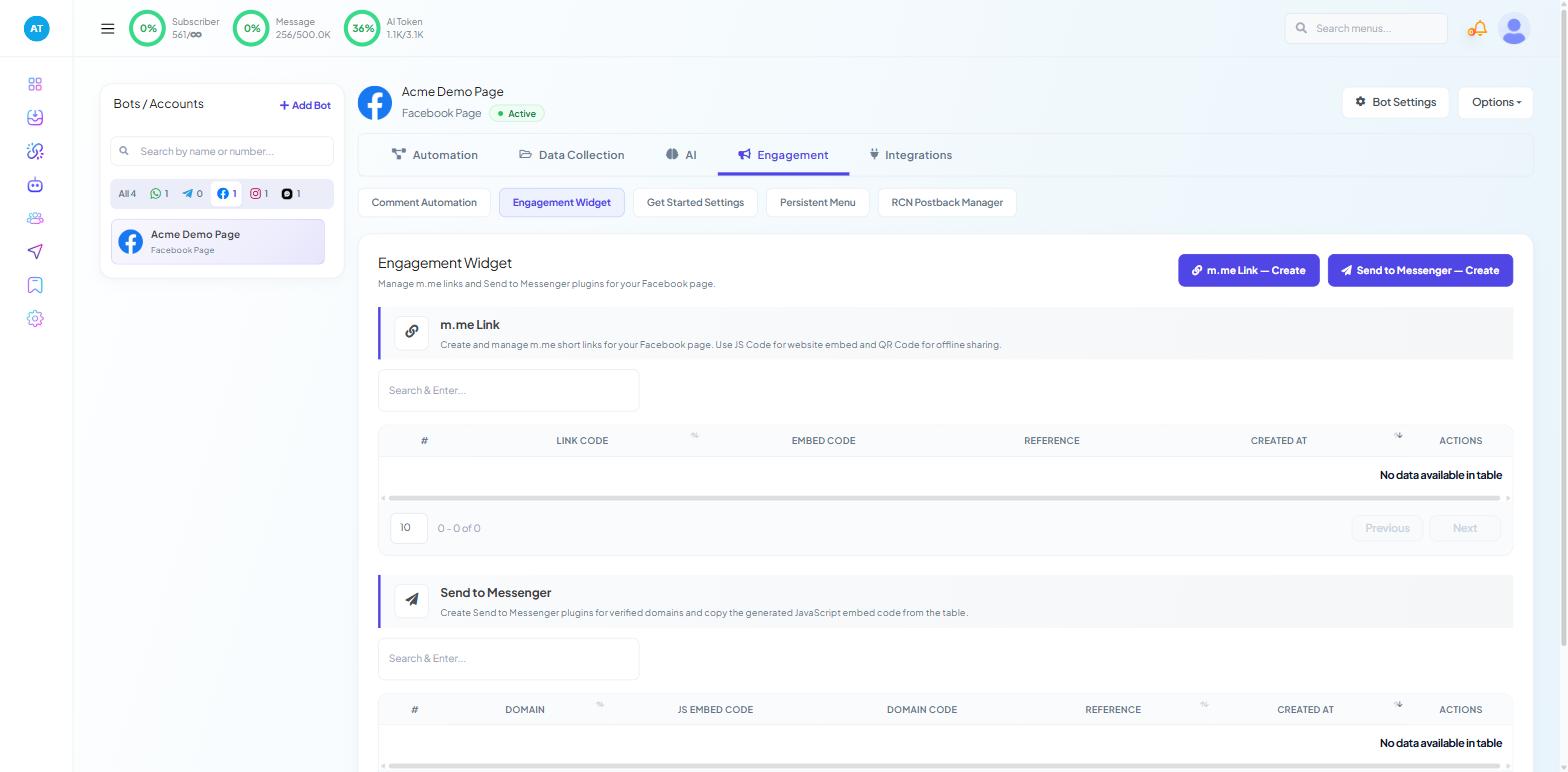The image size is (1568, 772).
Task: Sort Send to Messenger table by JS EMBED CODE header
Action: tap(715, 710)
